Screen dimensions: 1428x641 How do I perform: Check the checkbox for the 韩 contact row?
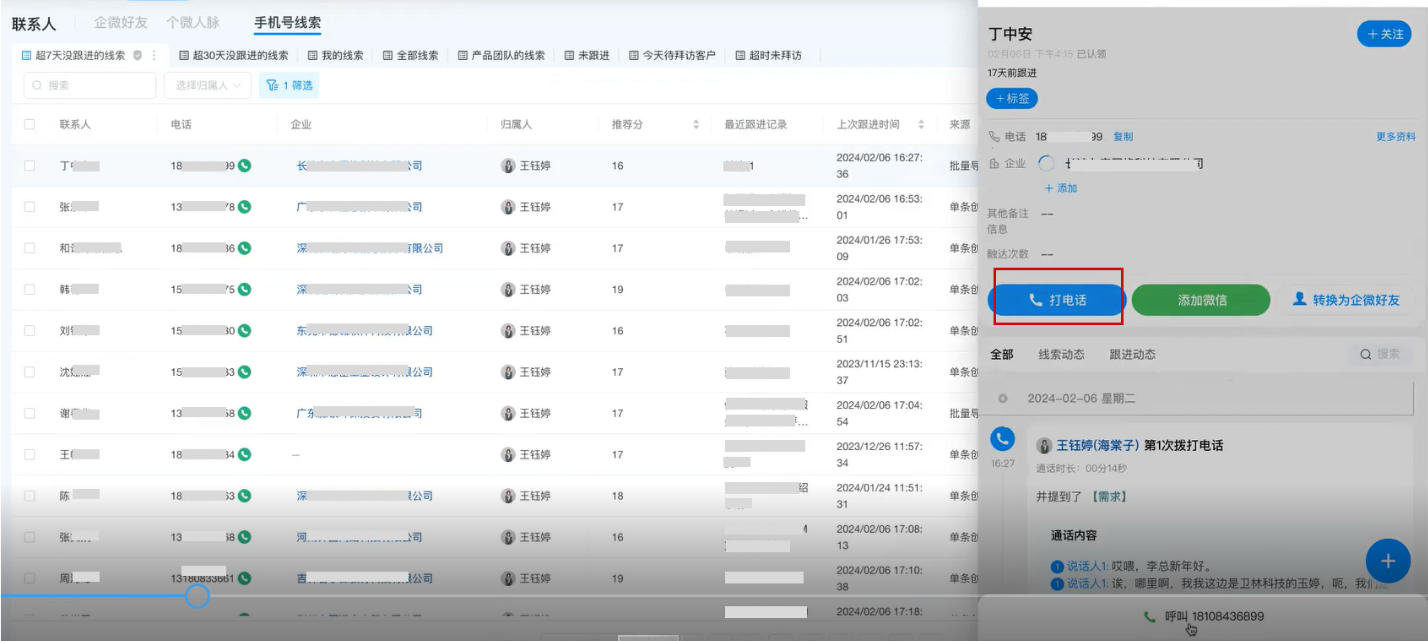[x=30, y=289]
